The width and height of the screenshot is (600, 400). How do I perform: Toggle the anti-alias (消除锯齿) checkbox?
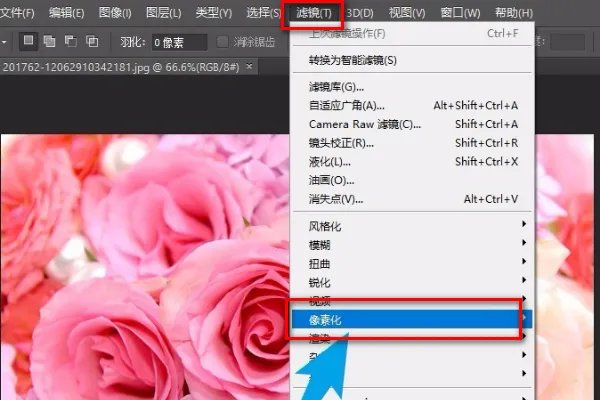(x=222, y=42)
